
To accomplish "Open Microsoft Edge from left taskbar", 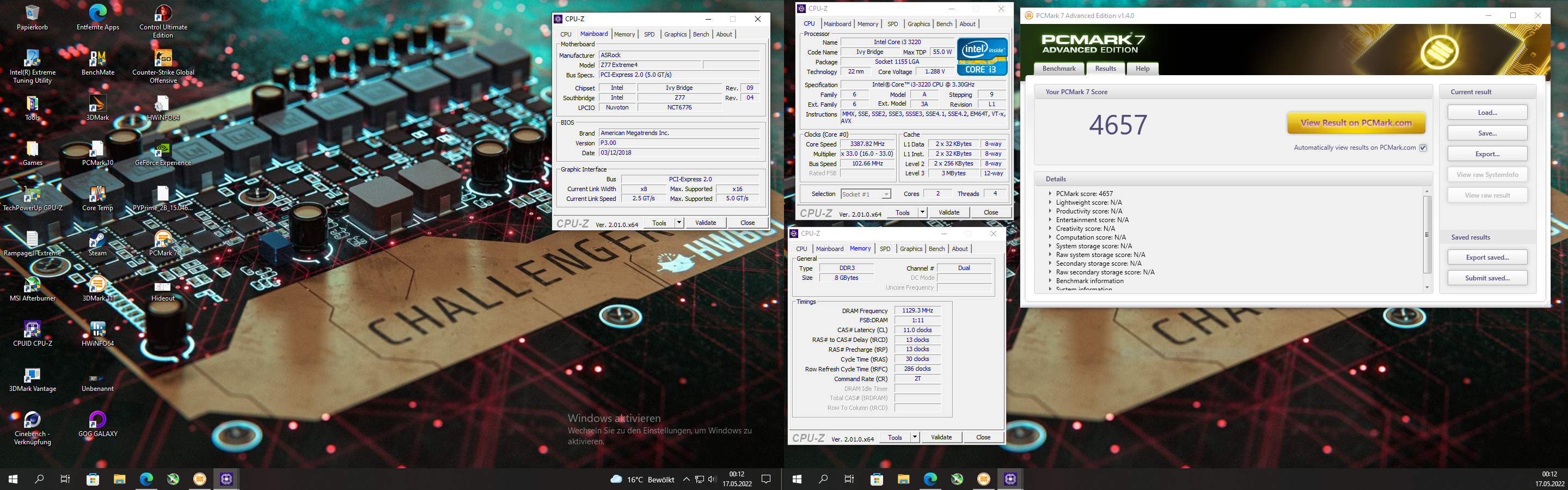I will (146, 479).
